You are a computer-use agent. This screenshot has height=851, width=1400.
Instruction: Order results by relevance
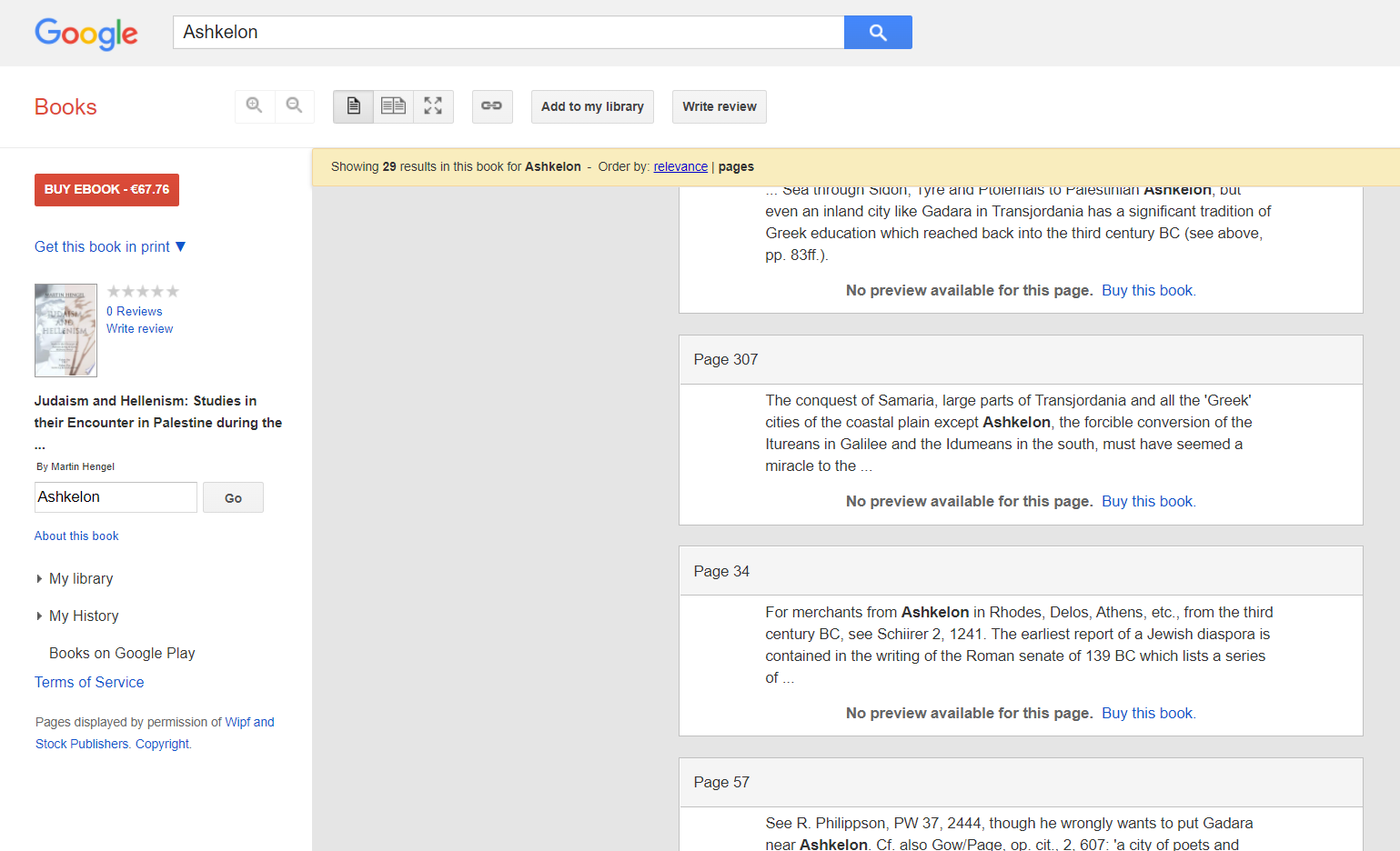[x=680, y=166]
